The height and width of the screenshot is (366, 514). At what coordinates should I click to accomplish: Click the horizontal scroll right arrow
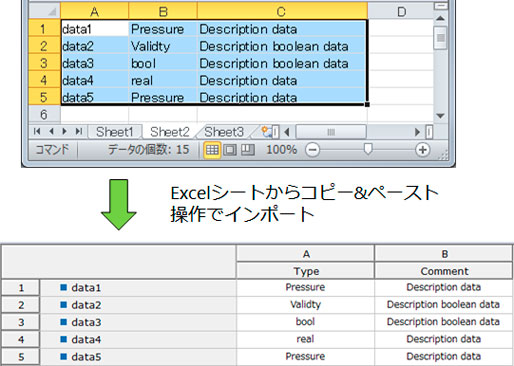pos(417,132)
